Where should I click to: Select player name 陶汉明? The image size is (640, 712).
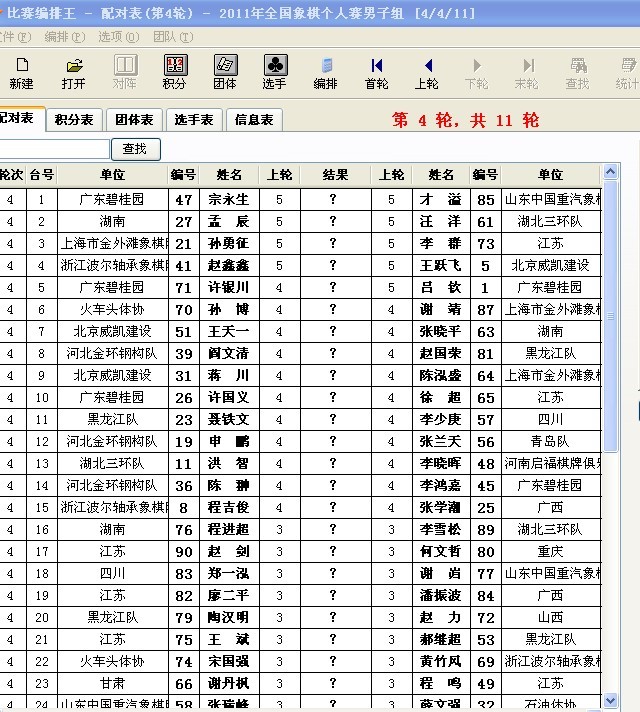[229, 618]
